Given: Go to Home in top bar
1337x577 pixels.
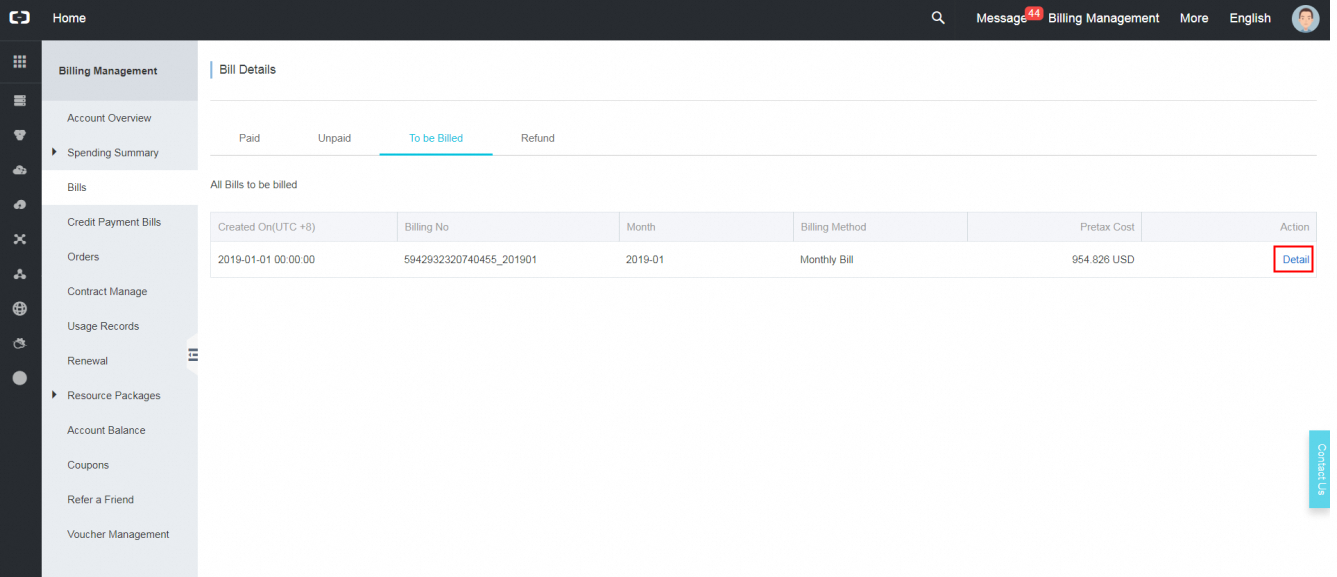Looking at the screenshot, I should tap(69, 18).
